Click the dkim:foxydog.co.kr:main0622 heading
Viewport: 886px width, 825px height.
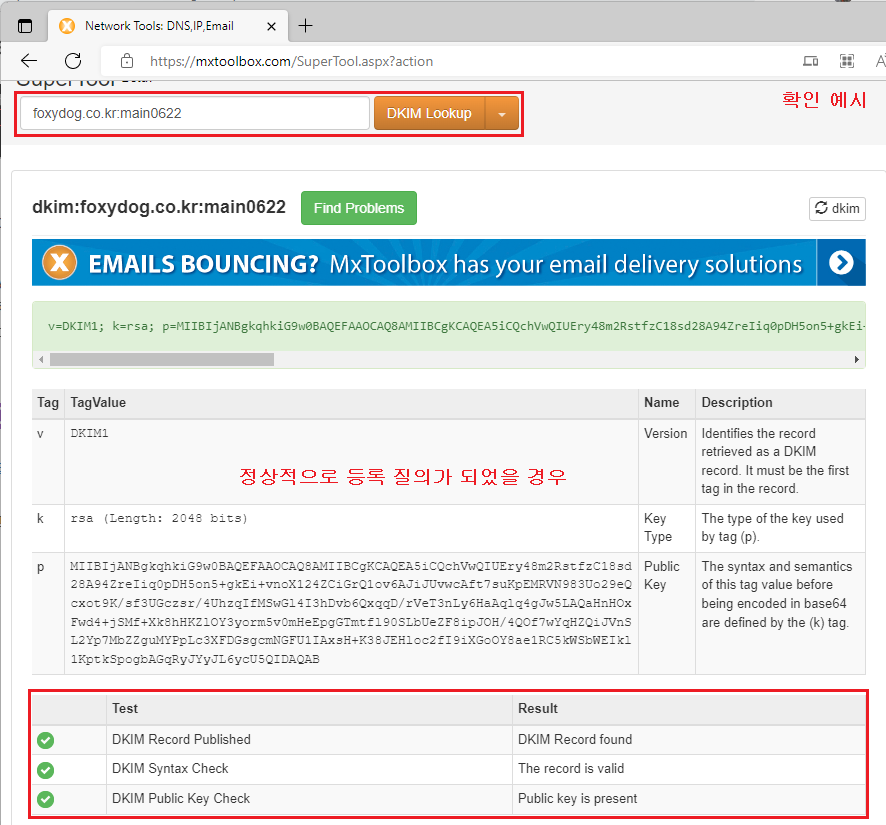click(x=159, y=207)
